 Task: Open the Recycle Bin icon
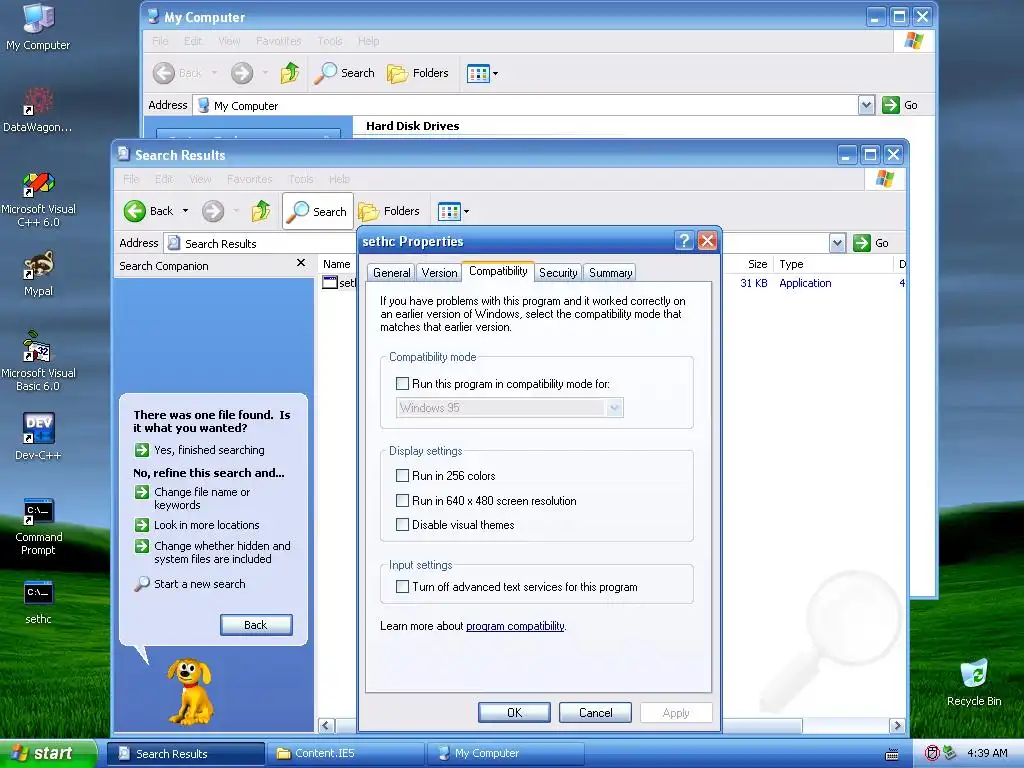click(974, 683)
